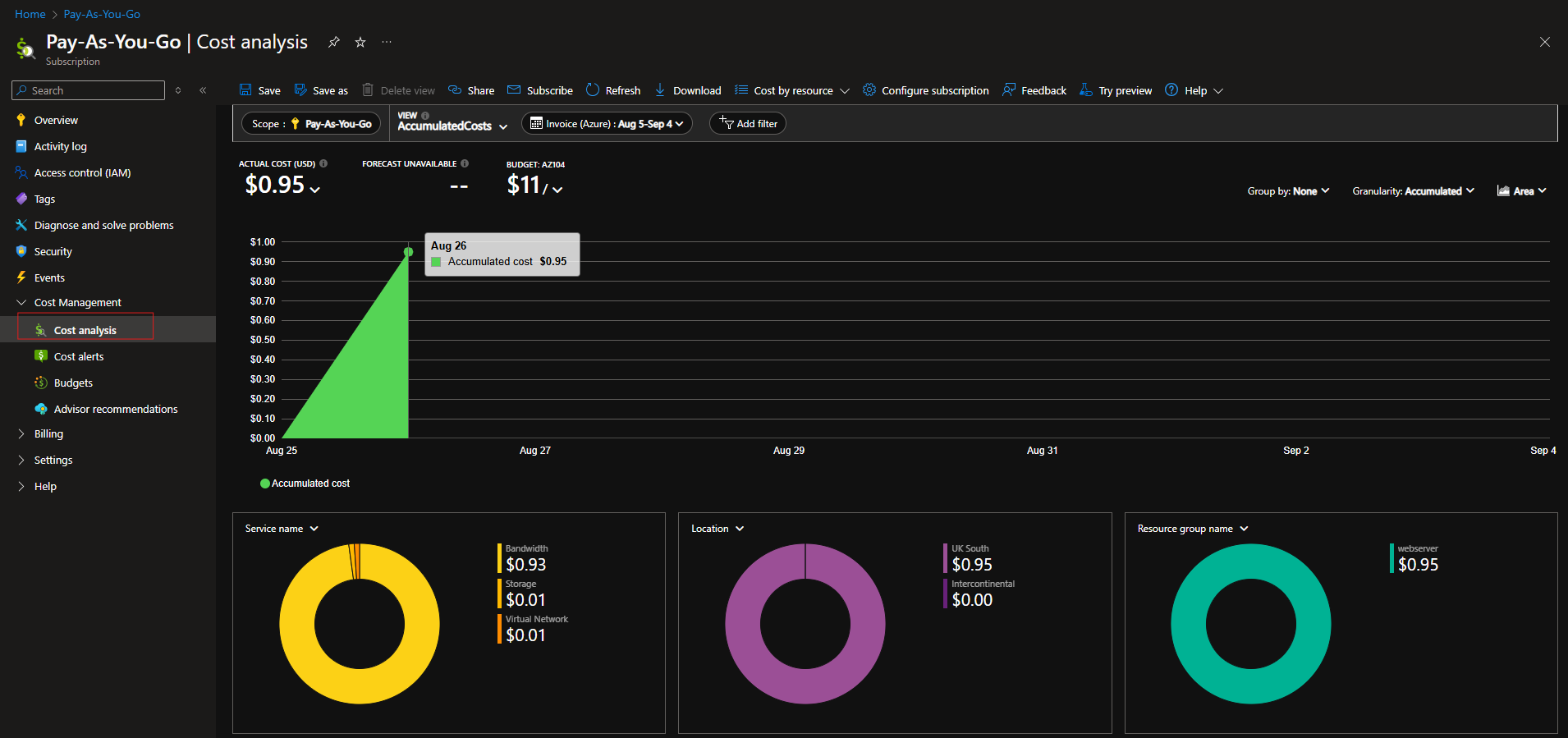The height and width of the screenshot is (738, 1568).
Task: Expand the sidebar Help section
Action: pos(45,486)
